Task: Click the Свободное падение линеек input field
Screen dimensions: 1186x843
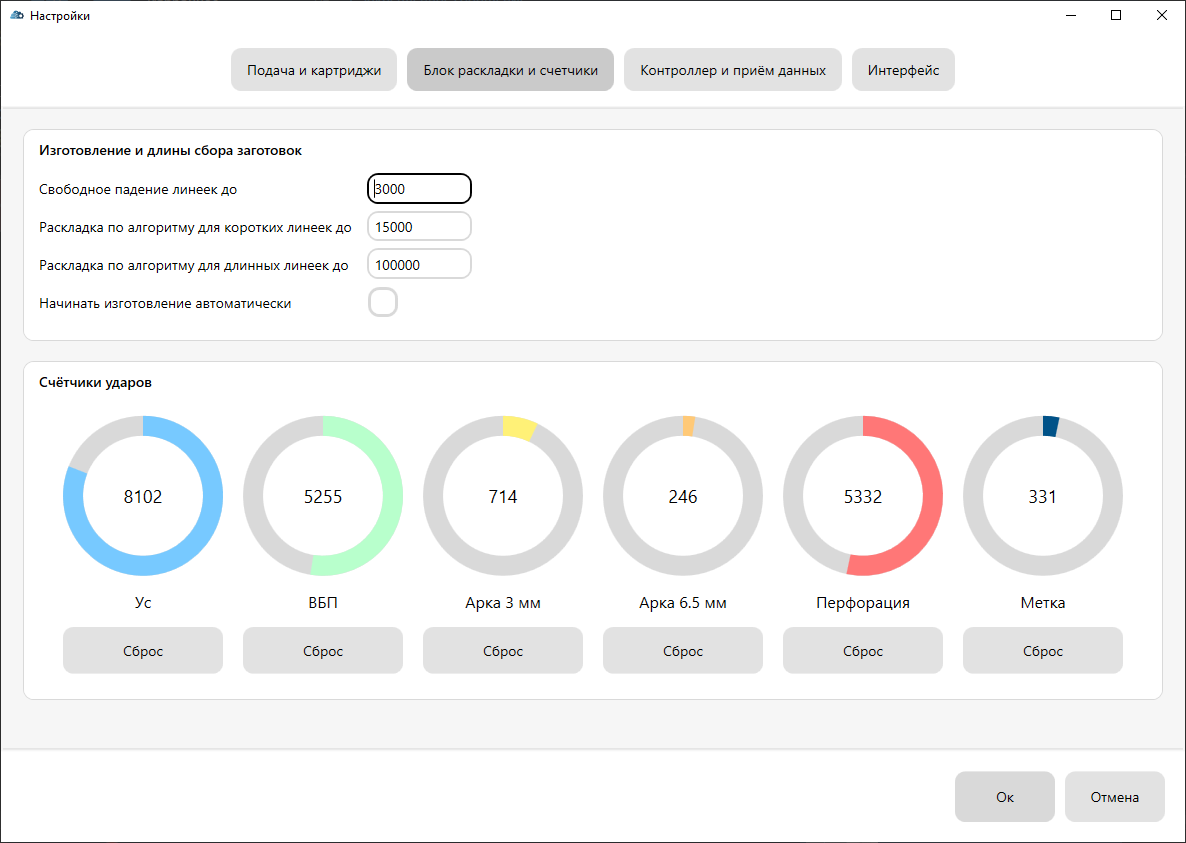Action: 419,189
